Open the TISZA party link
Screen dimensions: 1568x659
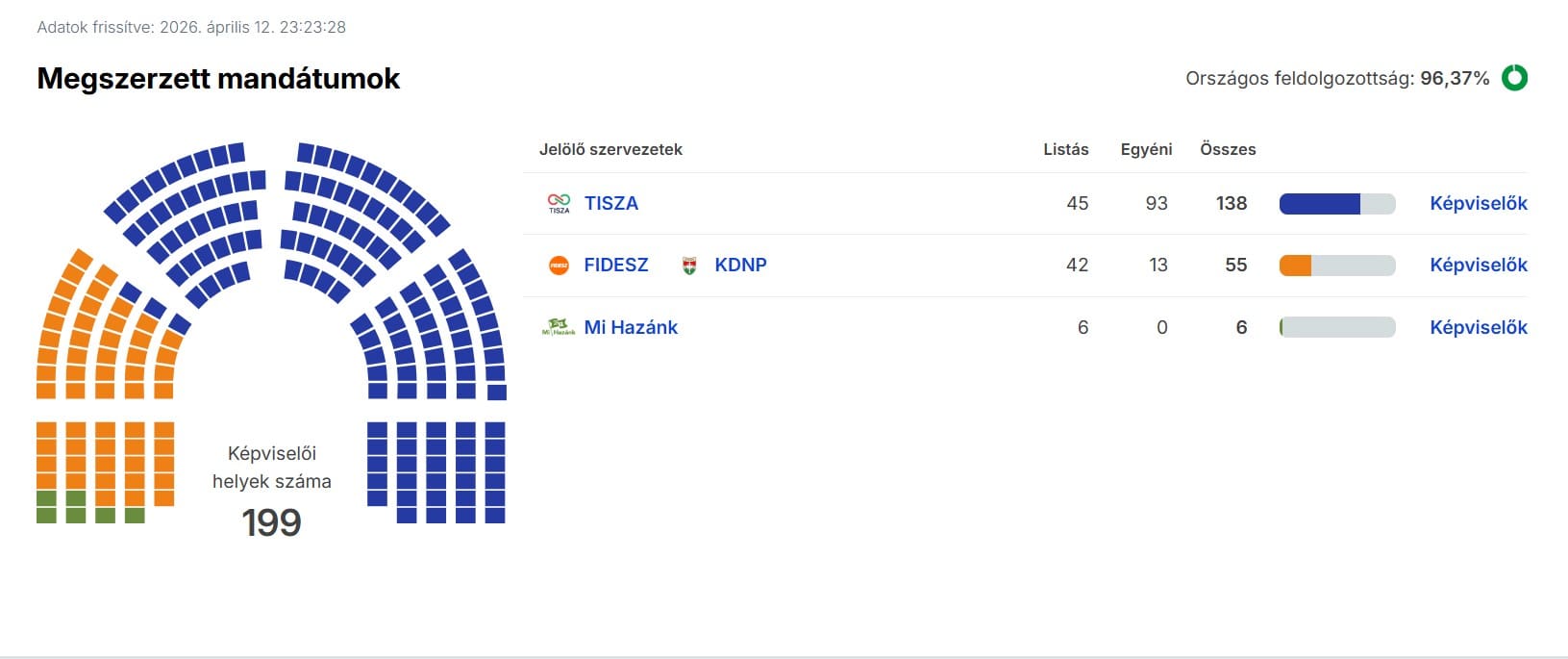[611, 203]
